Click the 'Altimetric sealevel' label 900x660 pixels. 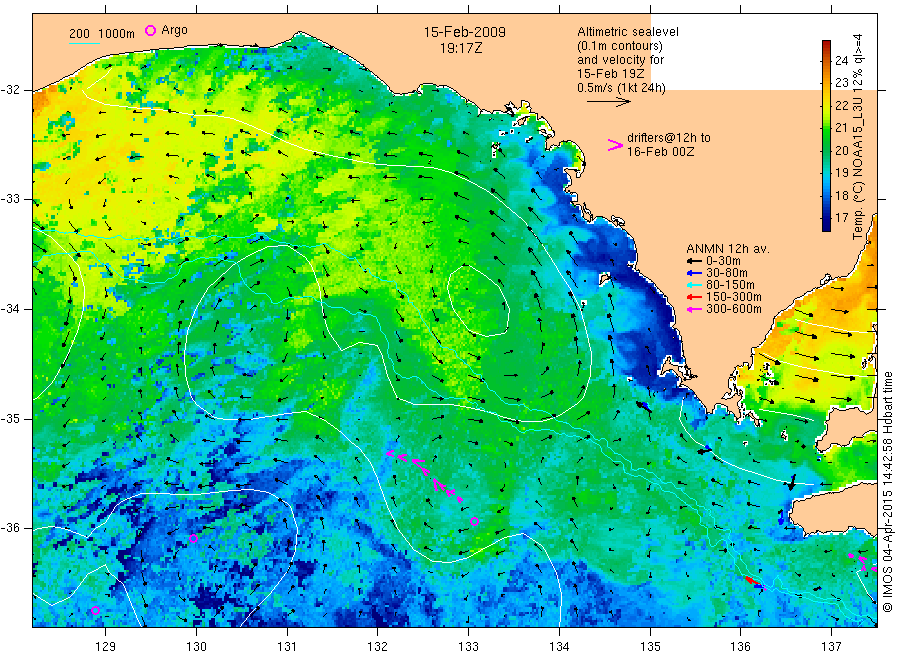(627, 32)
